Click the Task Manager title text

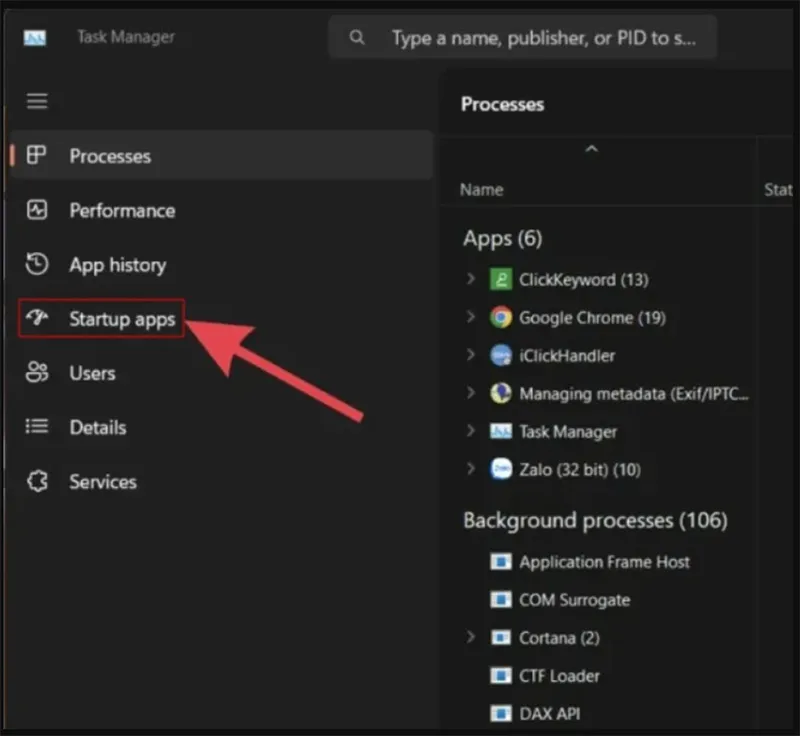(126, 37)
